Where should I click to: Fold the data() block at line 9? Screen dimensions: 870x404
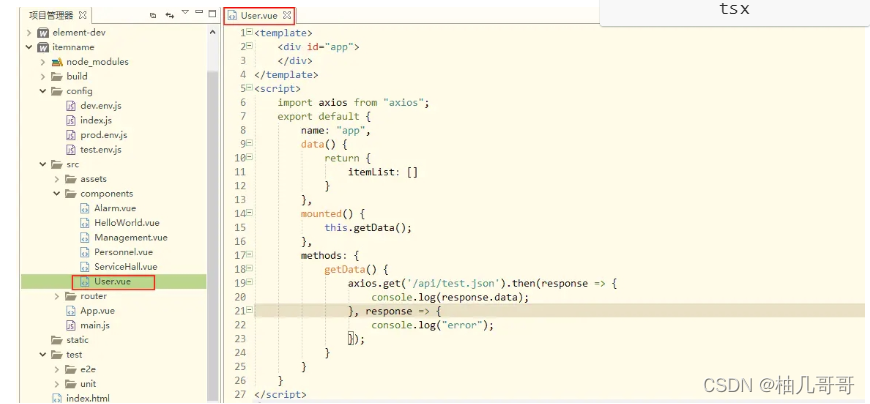tap(249, 143)
